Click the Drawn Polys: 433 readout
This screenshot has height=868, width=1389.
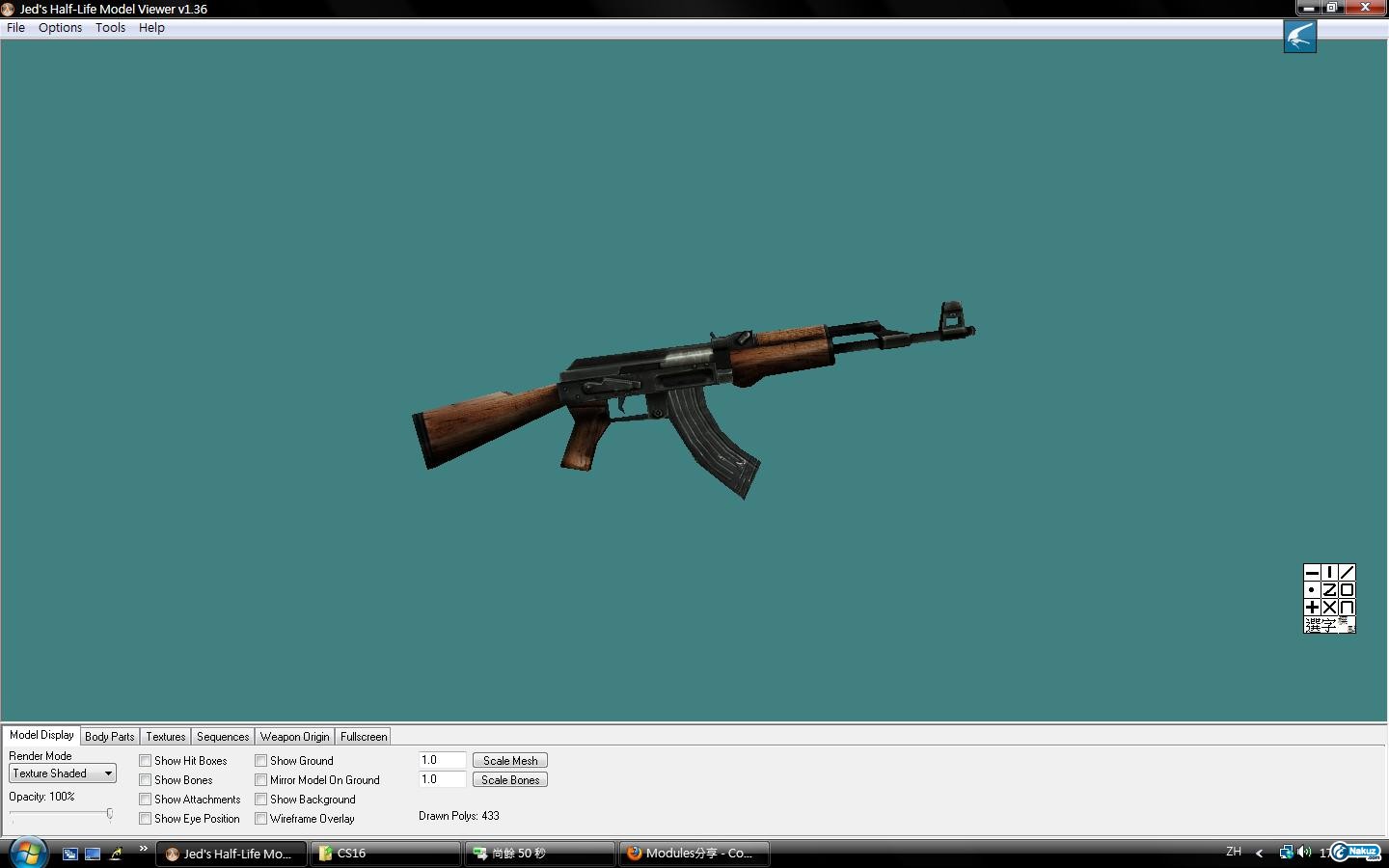[459, 816]
